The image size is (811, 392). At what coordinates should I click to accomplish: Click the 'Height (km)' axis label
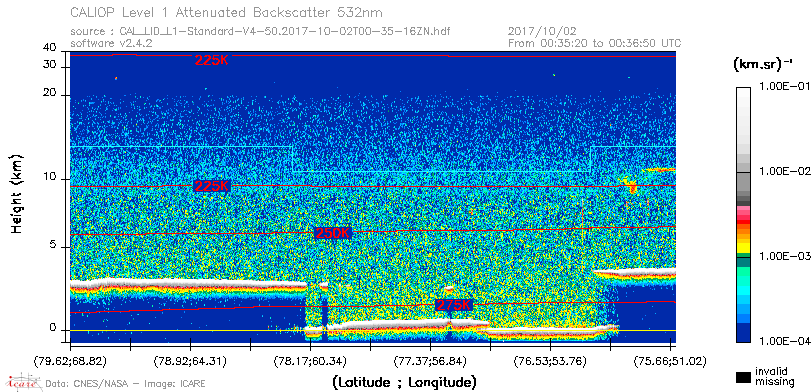coord(17,193)
